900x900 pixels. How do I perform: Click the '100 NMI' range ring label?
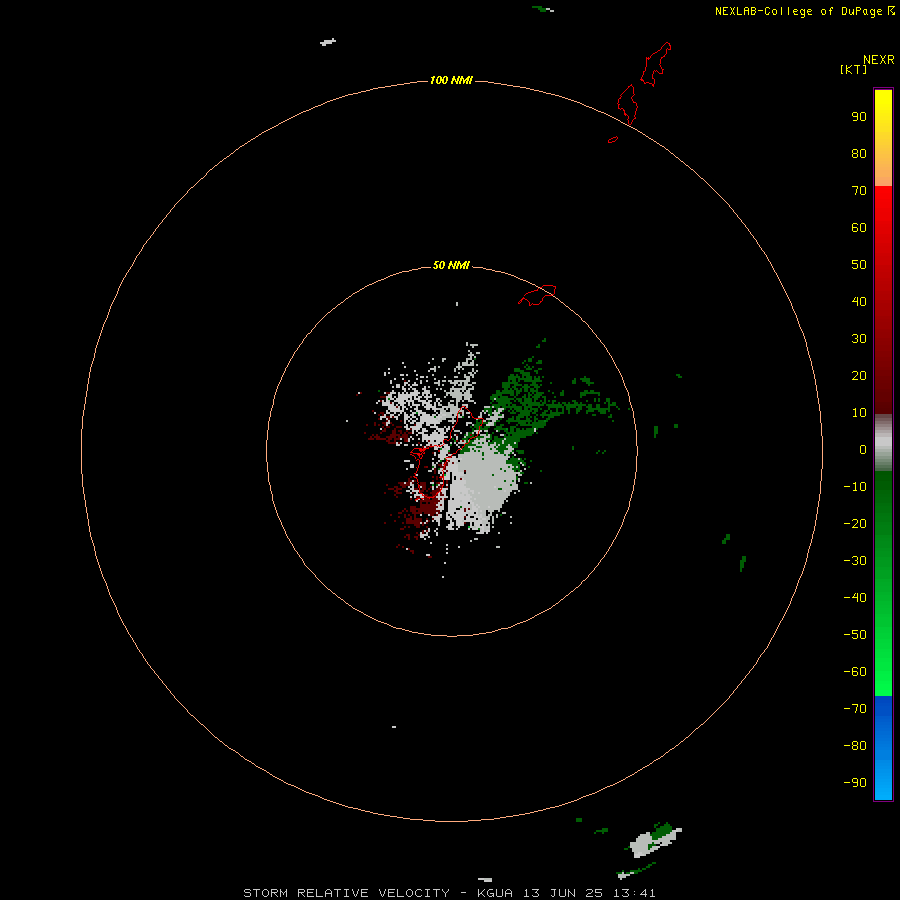click(x=451, y=80)
